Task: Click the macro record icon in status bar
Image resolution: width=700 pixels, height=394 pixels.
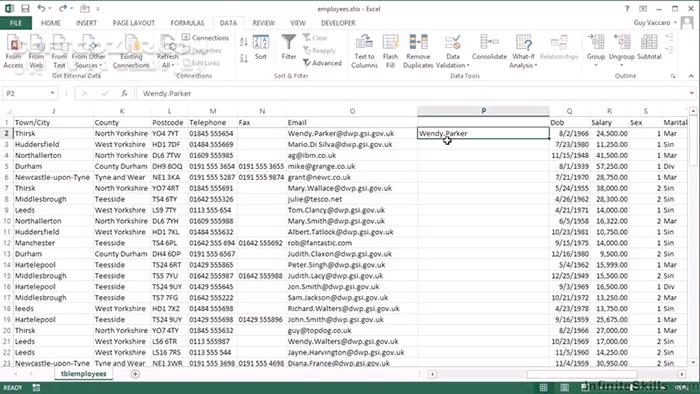Action: pos(36,388)
